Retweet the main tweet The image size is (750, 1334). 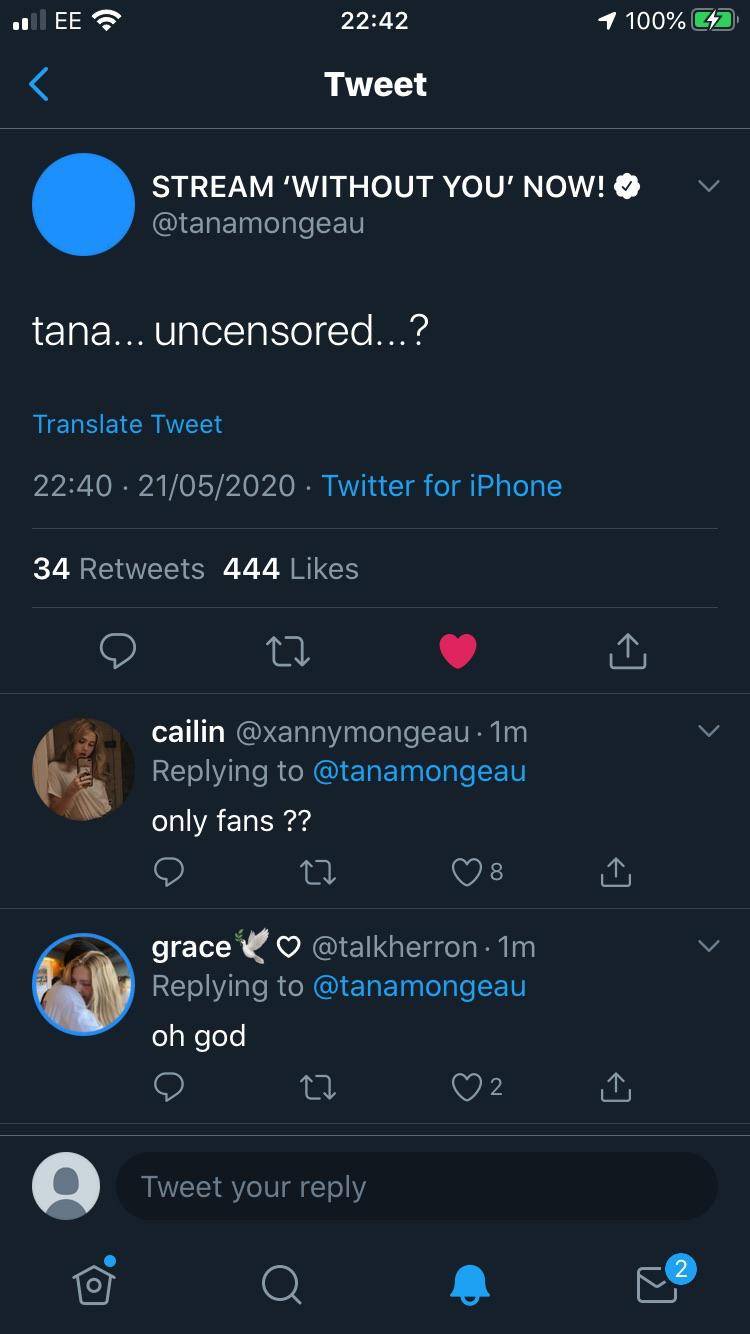click(288, 652)
